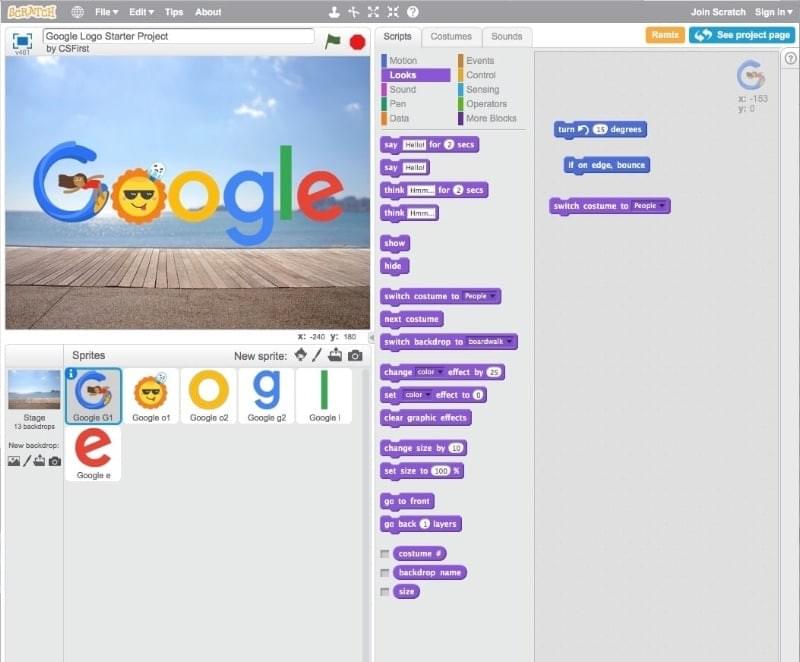Open the People dropdown in the palette's switch costume block
Screen dimensions: 800x662
pyautogui.click(x=480, y=296)
